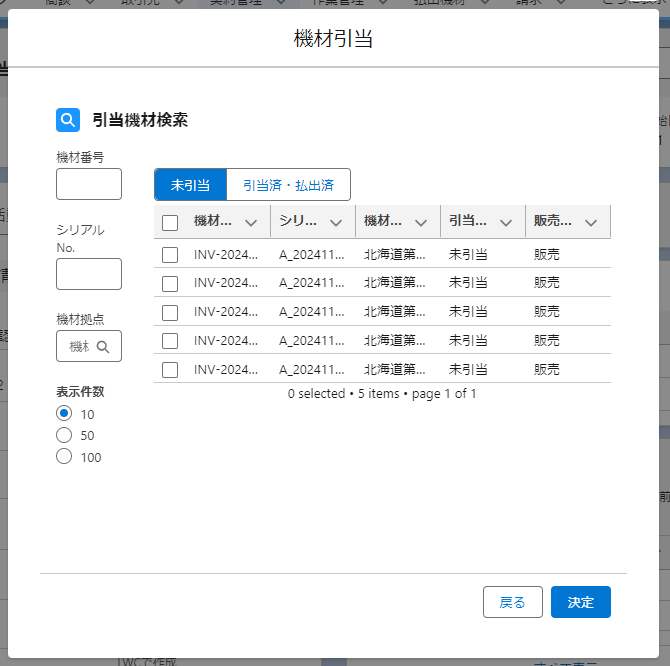The image size is (670, 666).
Task: Check the first row's checkbox
Action: click(170, 255)
